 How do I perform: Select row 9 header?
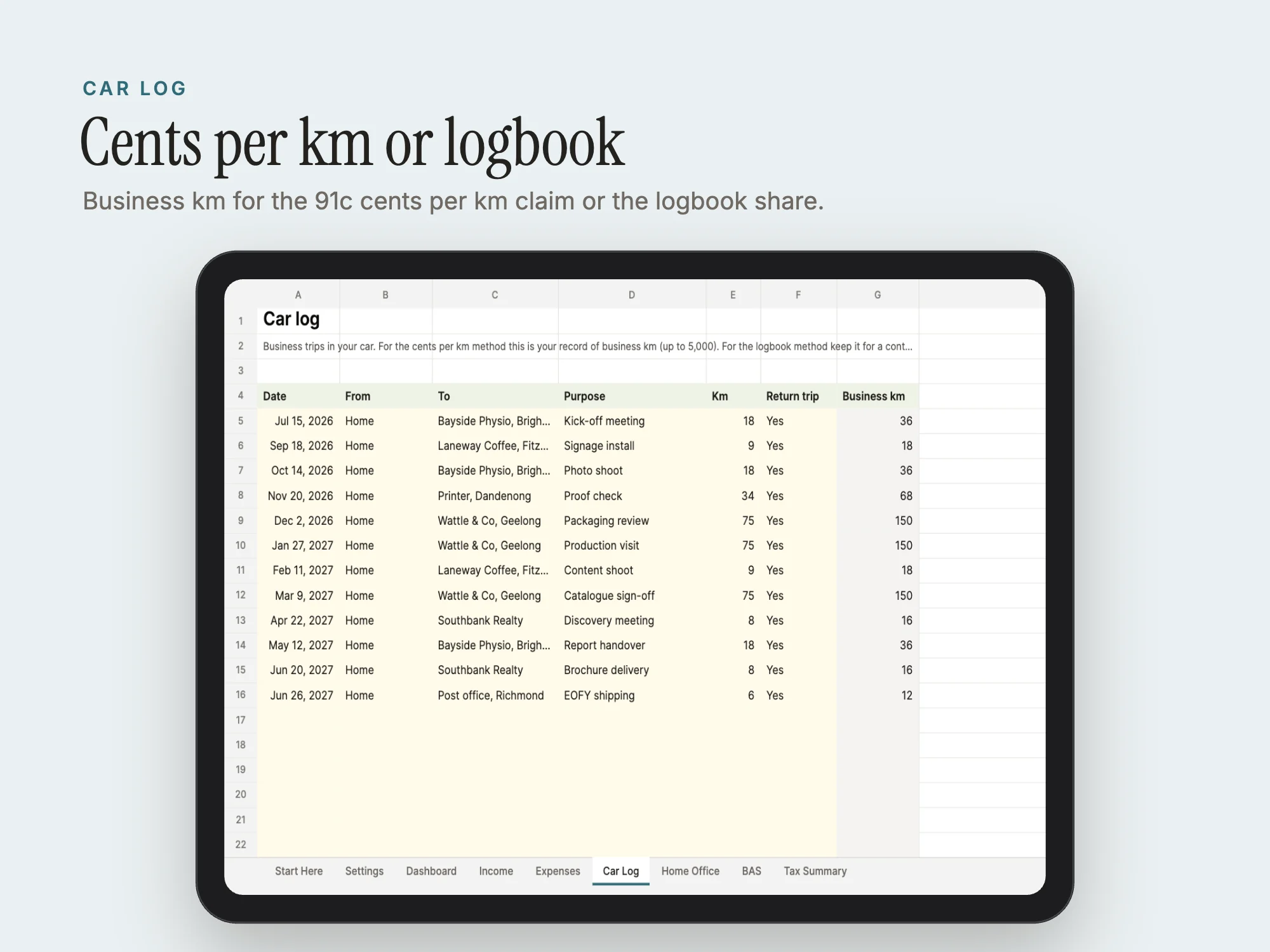point(241,520)
